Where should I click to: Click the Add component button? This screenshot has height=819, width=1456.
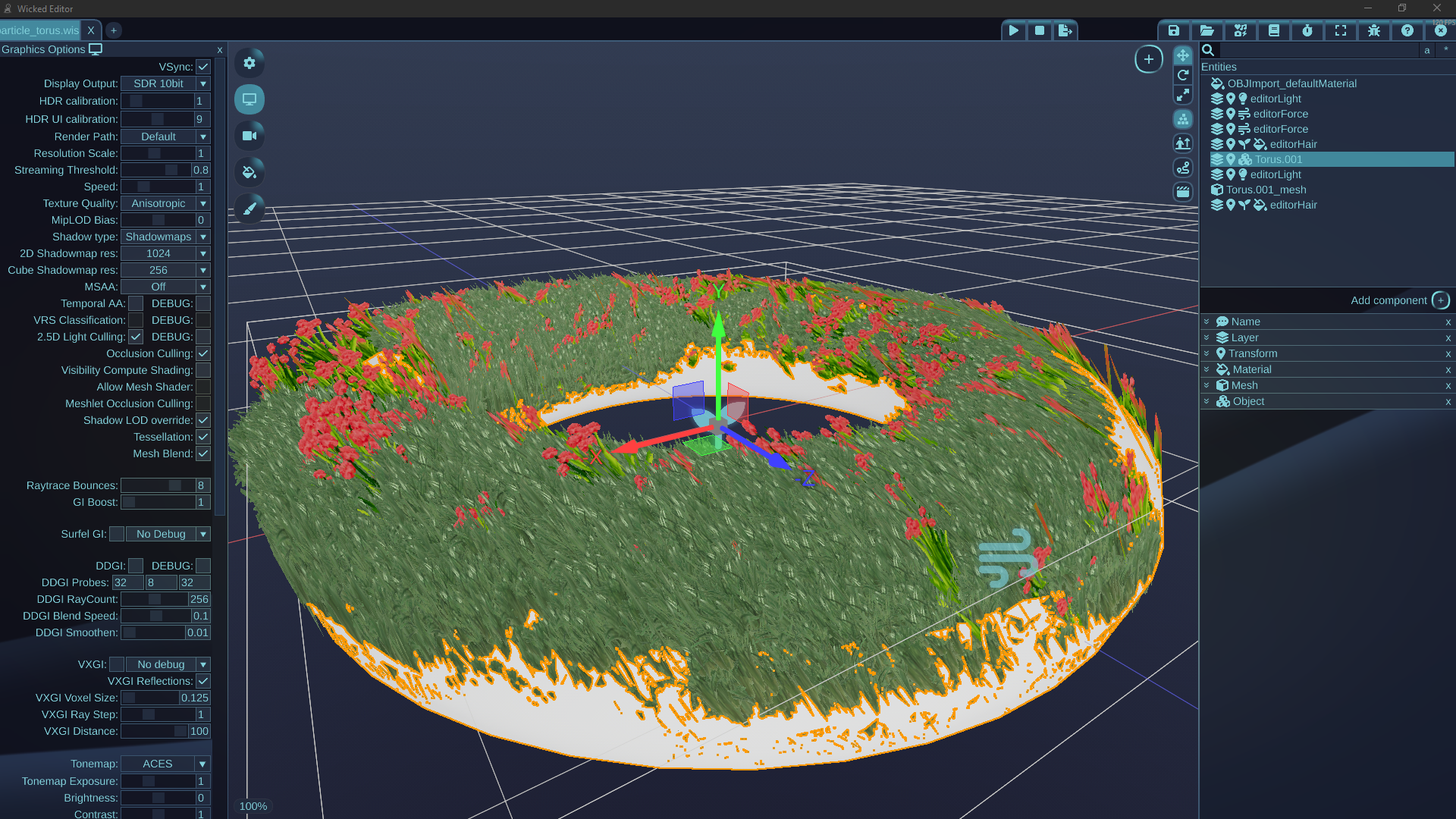[x=1440, y=300]
